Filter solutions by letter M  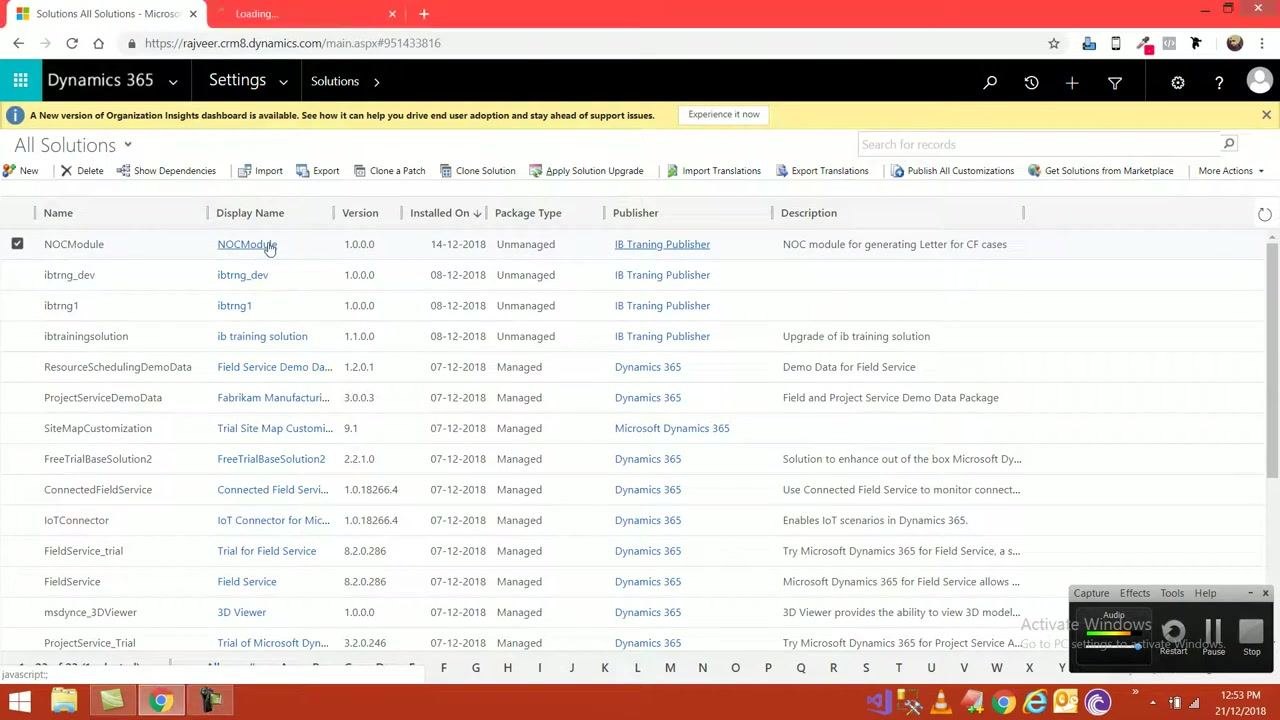click(670, 668)
